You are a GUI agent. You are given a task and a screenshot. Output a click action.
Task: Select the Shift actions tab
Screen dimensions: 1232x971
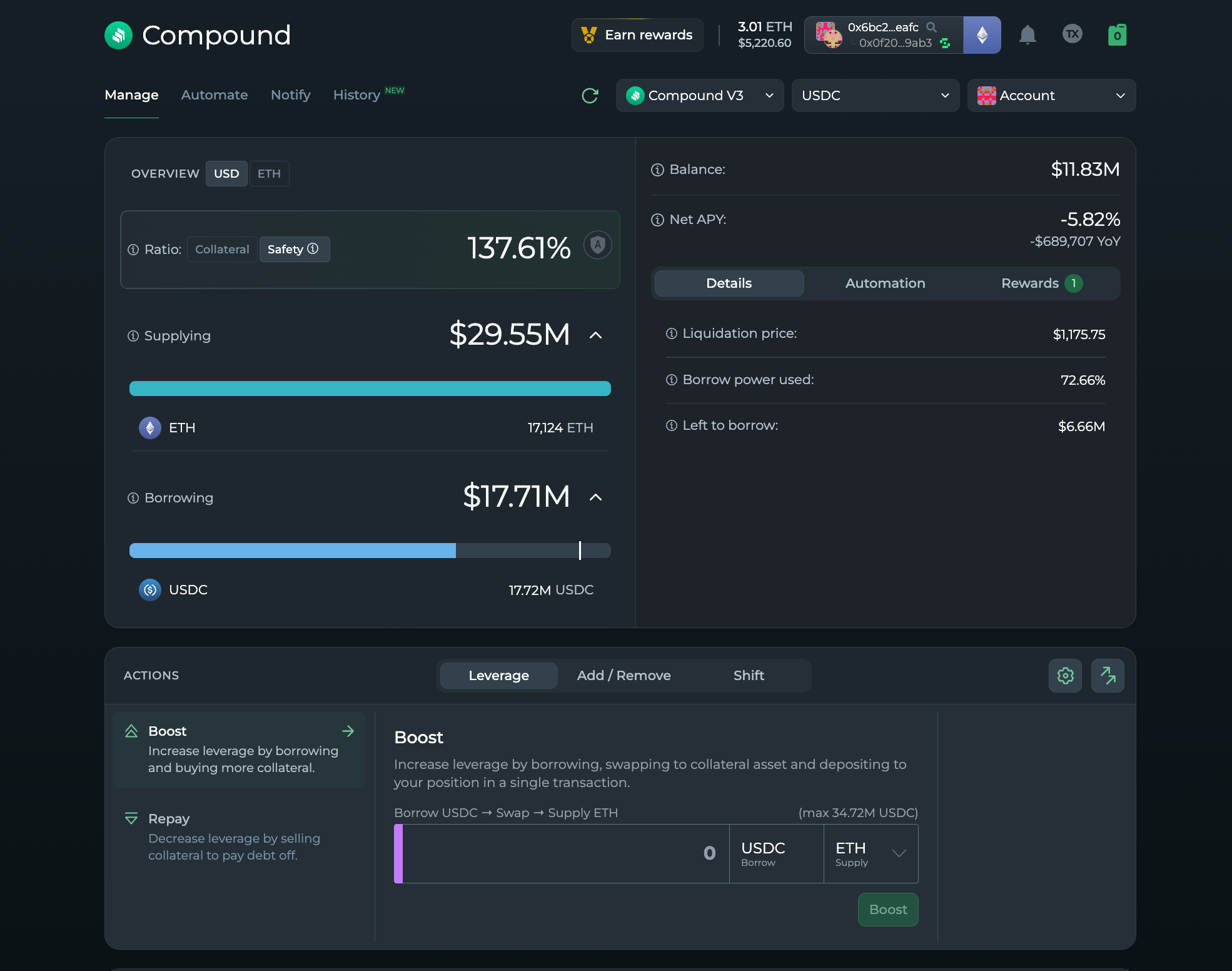[749, 676]
